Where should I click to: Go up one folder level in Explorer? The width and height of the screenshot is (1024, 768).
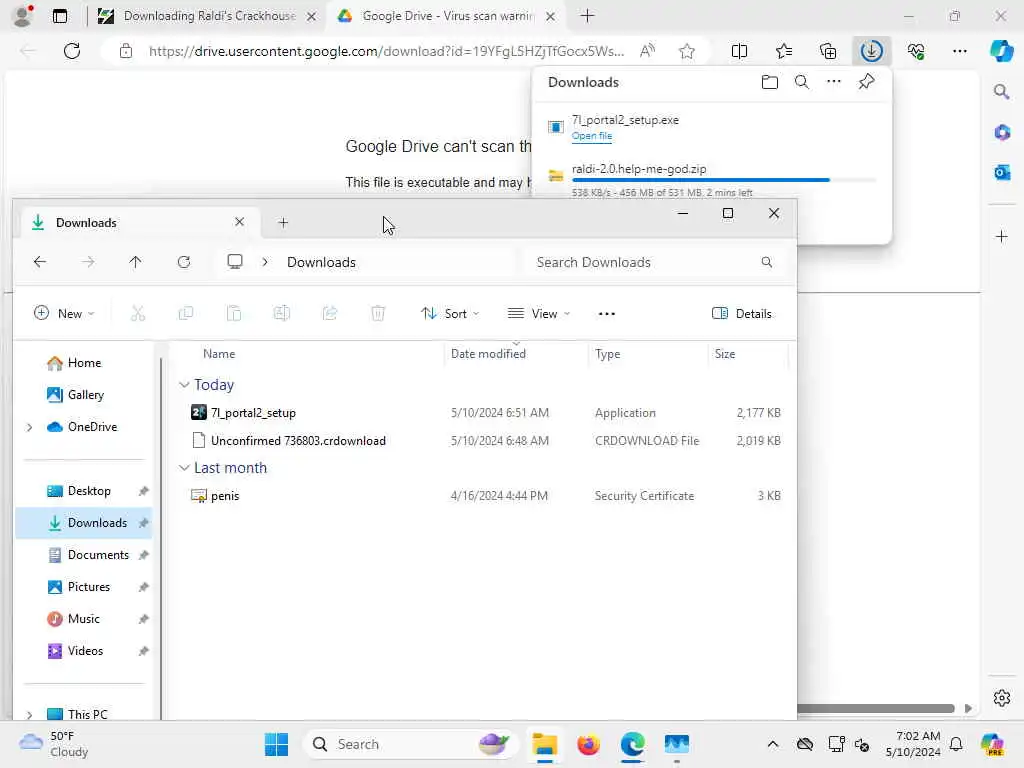coord(135,262)
